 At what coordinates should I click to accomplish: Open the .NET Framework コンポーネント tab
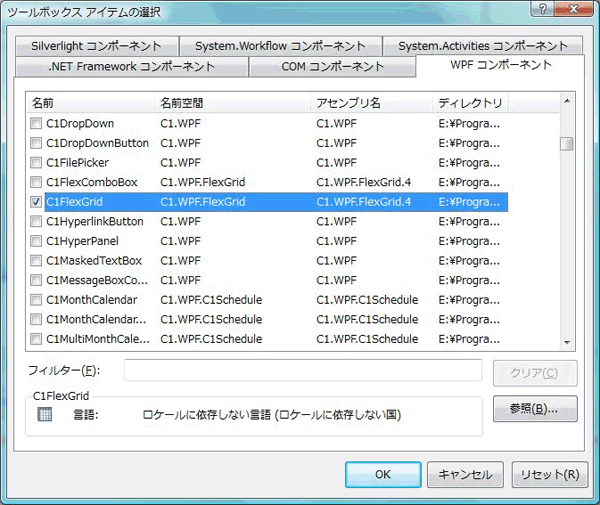pyautogui.click(x=131, y=67)
